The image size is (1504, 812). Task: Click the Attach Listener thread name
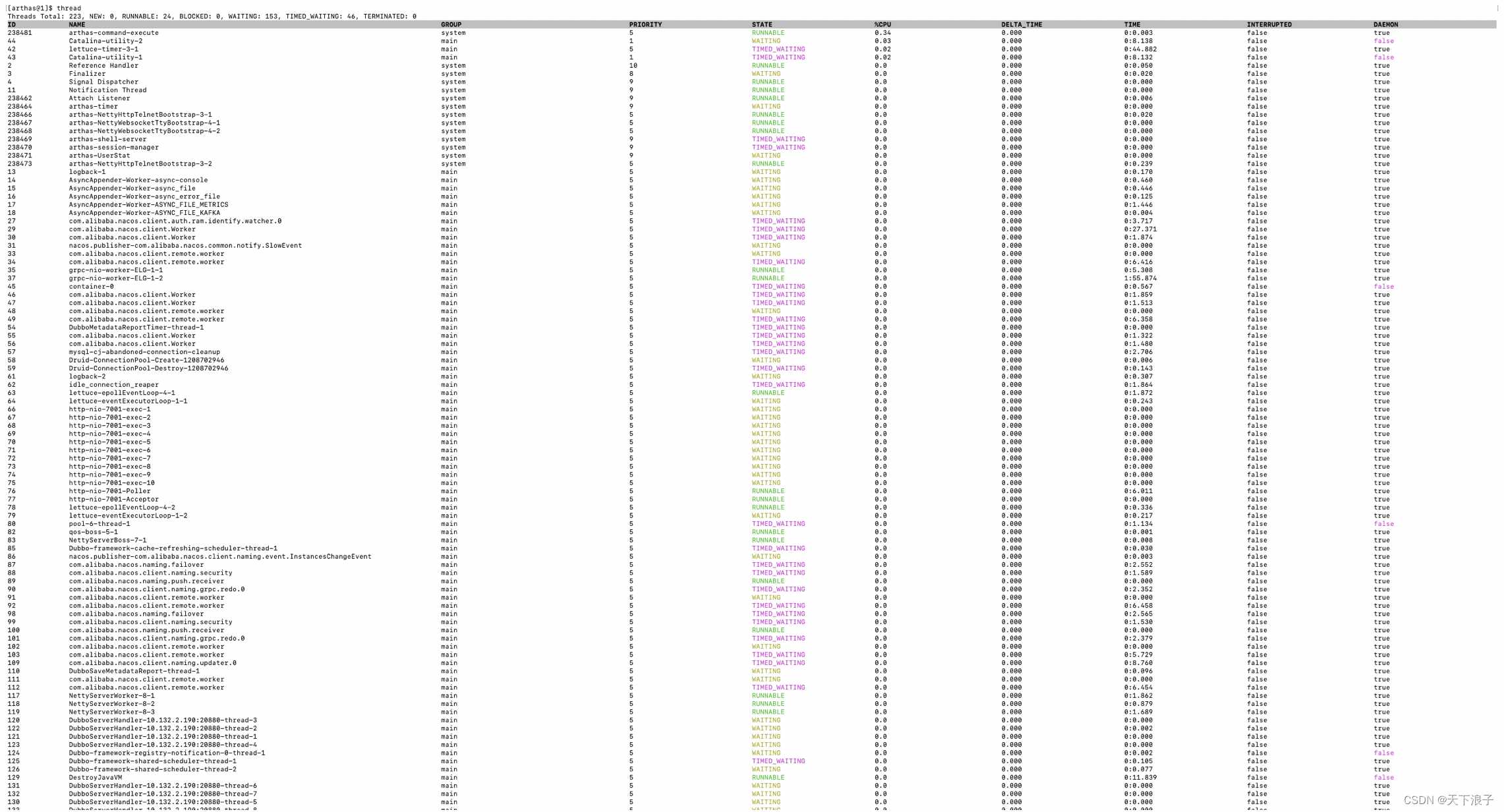click(x=100, y=98)
